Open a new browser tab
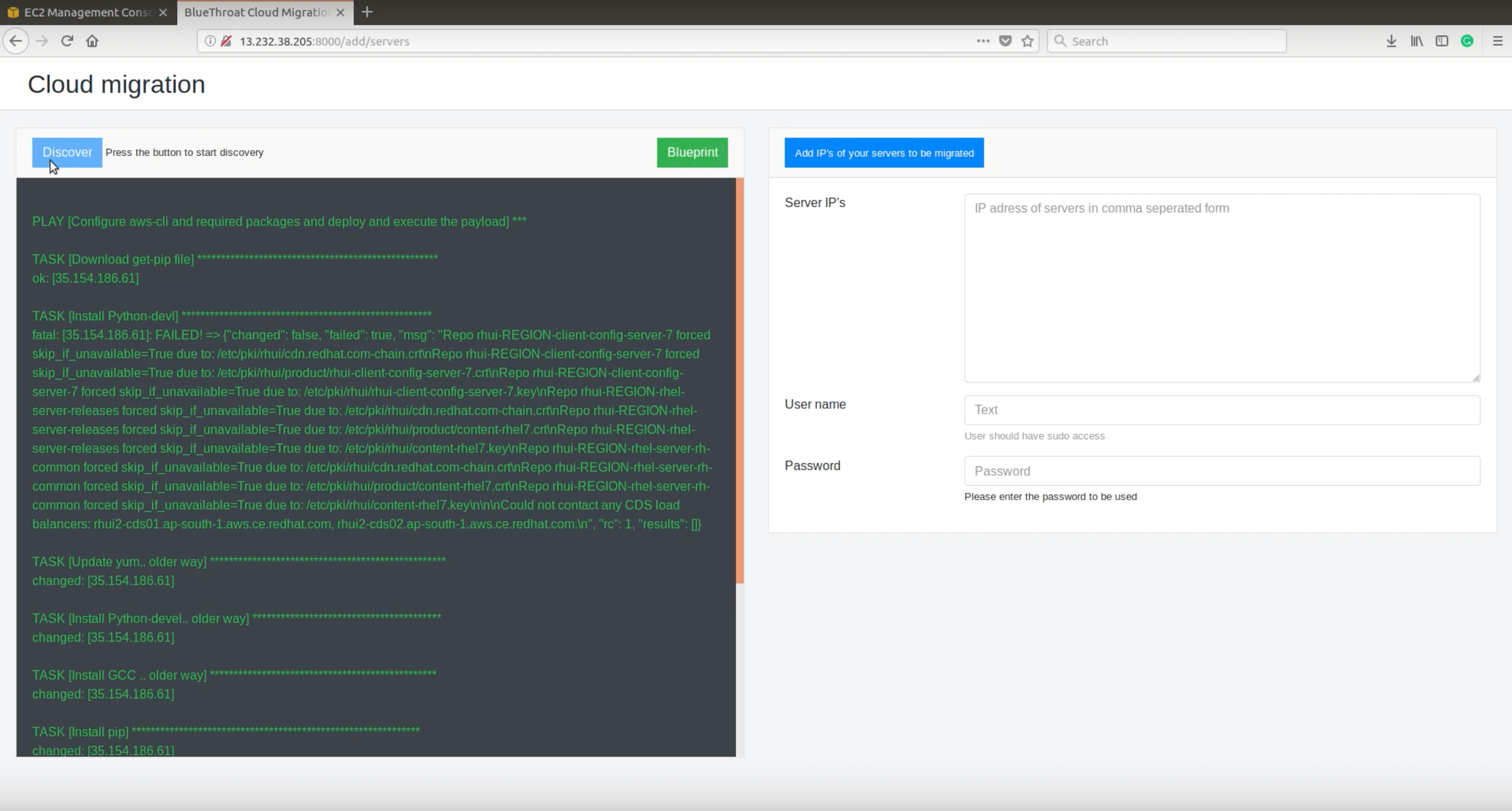 tap(367, 12)
